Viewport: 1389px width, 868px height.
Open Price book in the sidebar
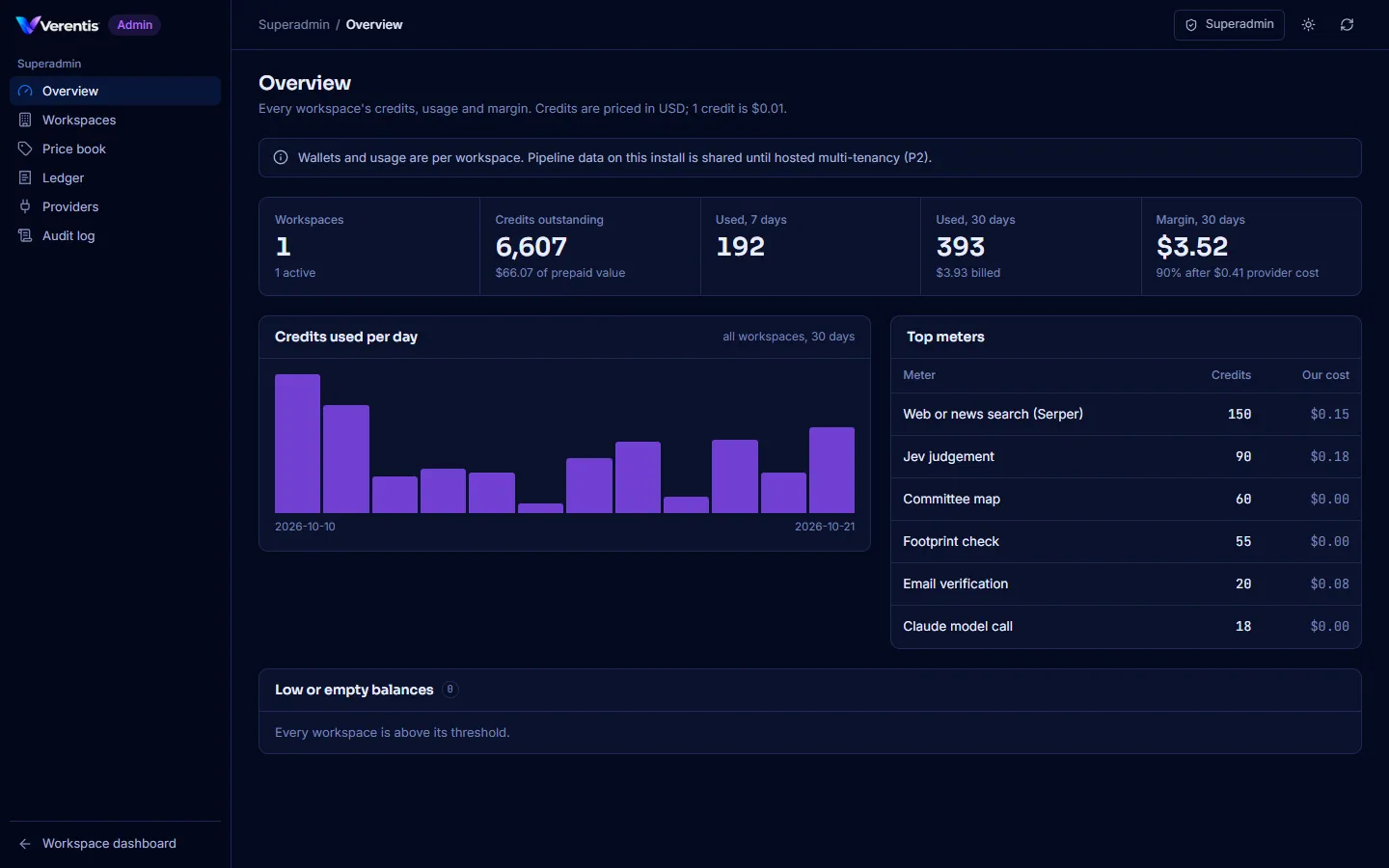coord(115,149)
